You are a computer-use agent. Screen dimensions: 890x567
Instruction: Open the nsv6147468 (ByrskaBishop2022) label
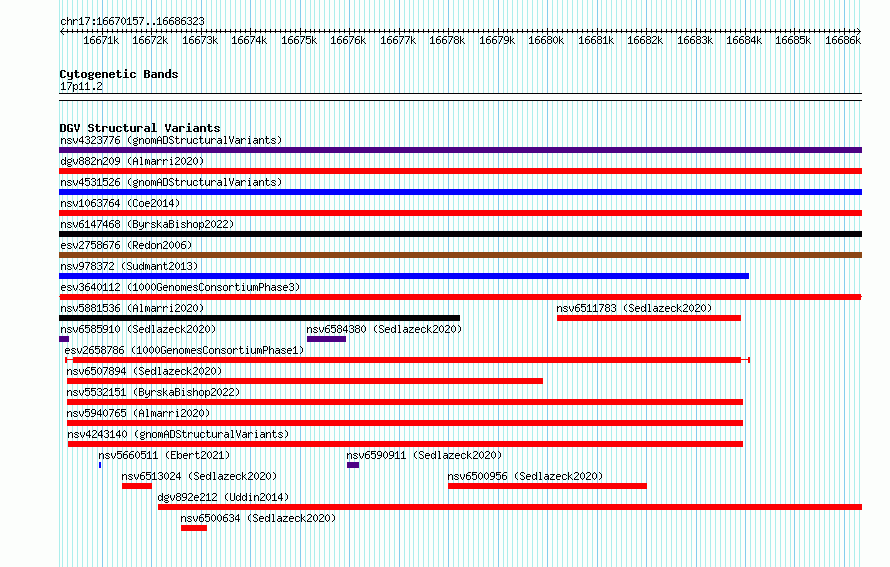coord(147,224)
